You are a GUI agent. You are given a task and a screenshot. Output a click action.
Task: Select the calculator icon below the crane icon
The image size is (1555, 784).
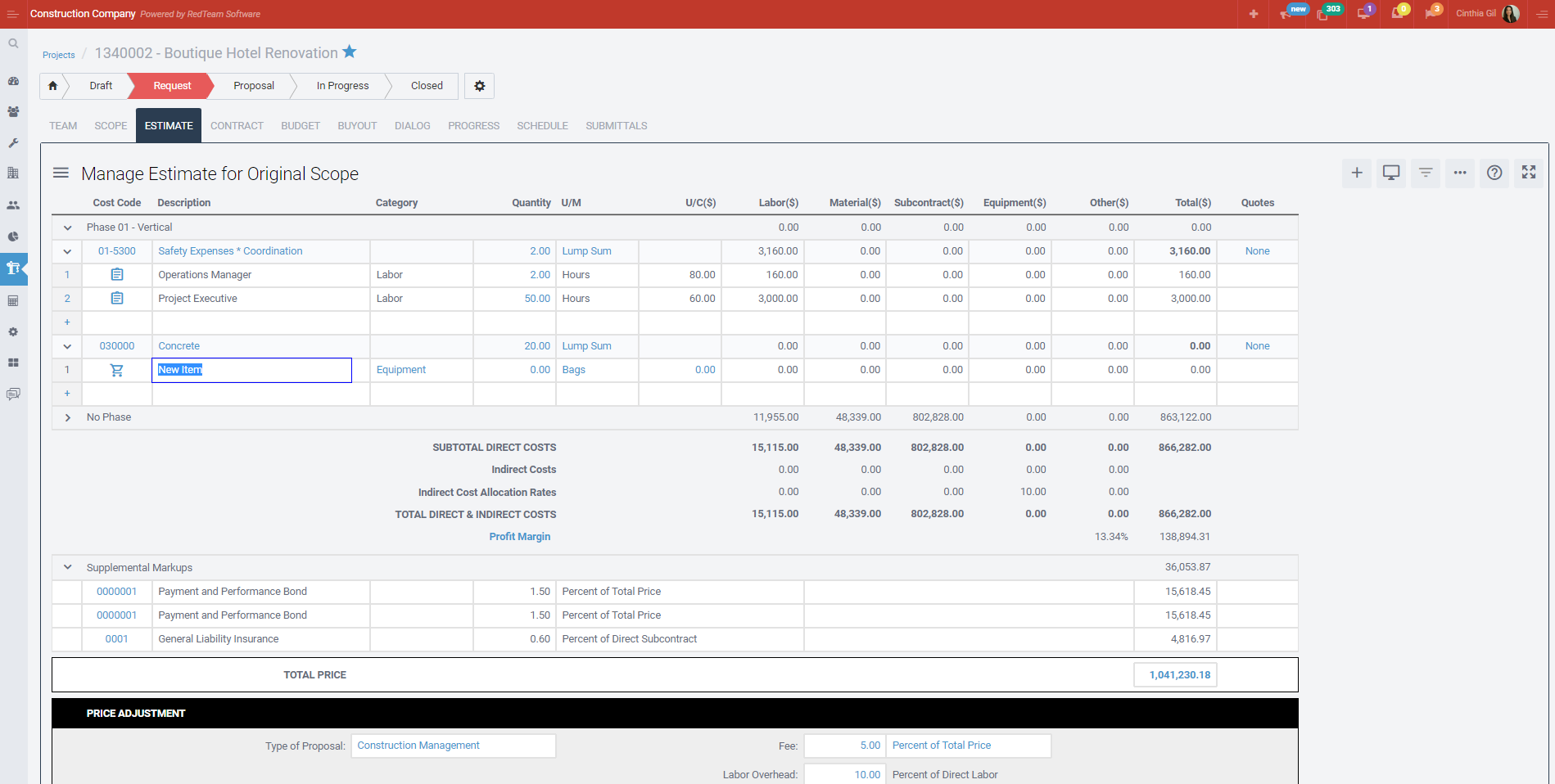pyautogui.click(x=13, y=300)
